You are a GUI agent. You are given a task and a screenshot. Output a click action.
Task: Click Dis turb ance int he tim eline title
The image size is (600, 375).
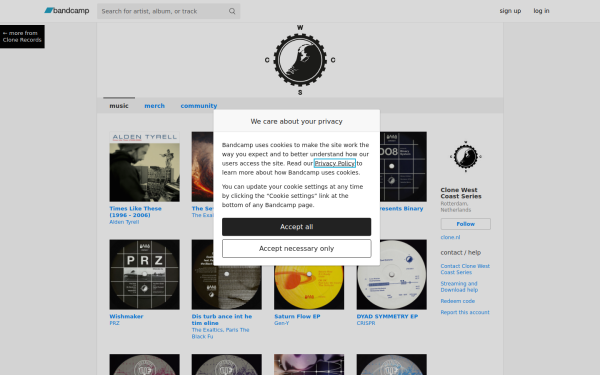tap(222, 320)
